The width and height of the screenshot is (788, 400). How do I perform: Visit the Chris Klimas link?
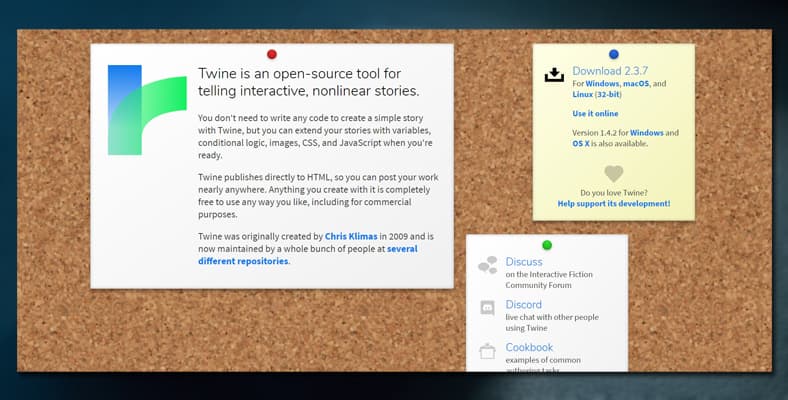pos(351,236)
